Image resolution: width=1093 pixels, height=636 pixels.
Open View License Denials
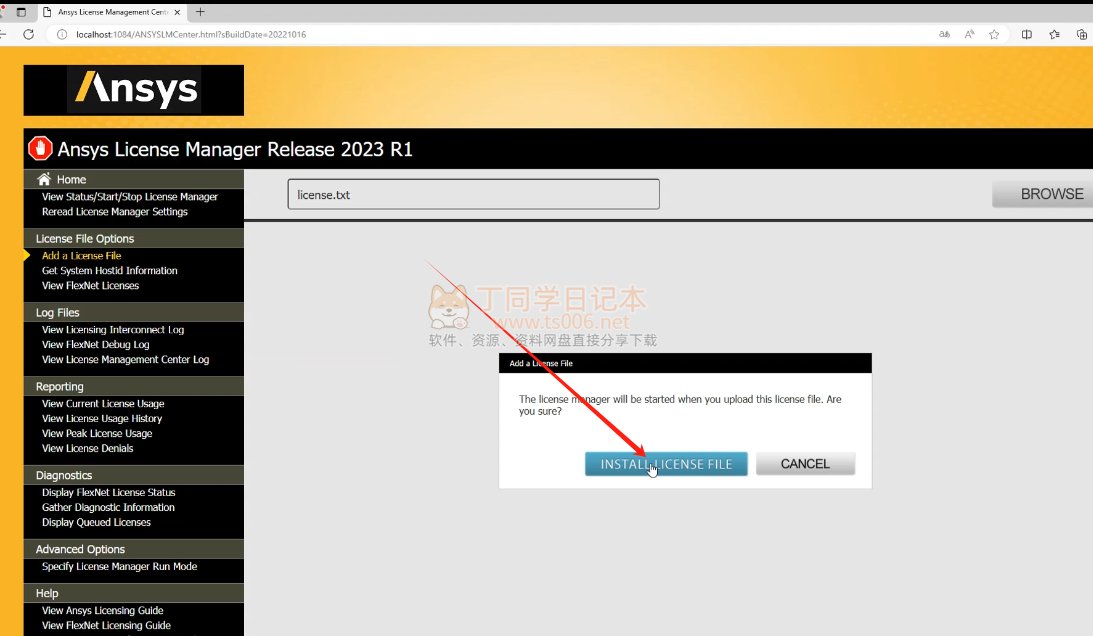pos(87,448)
